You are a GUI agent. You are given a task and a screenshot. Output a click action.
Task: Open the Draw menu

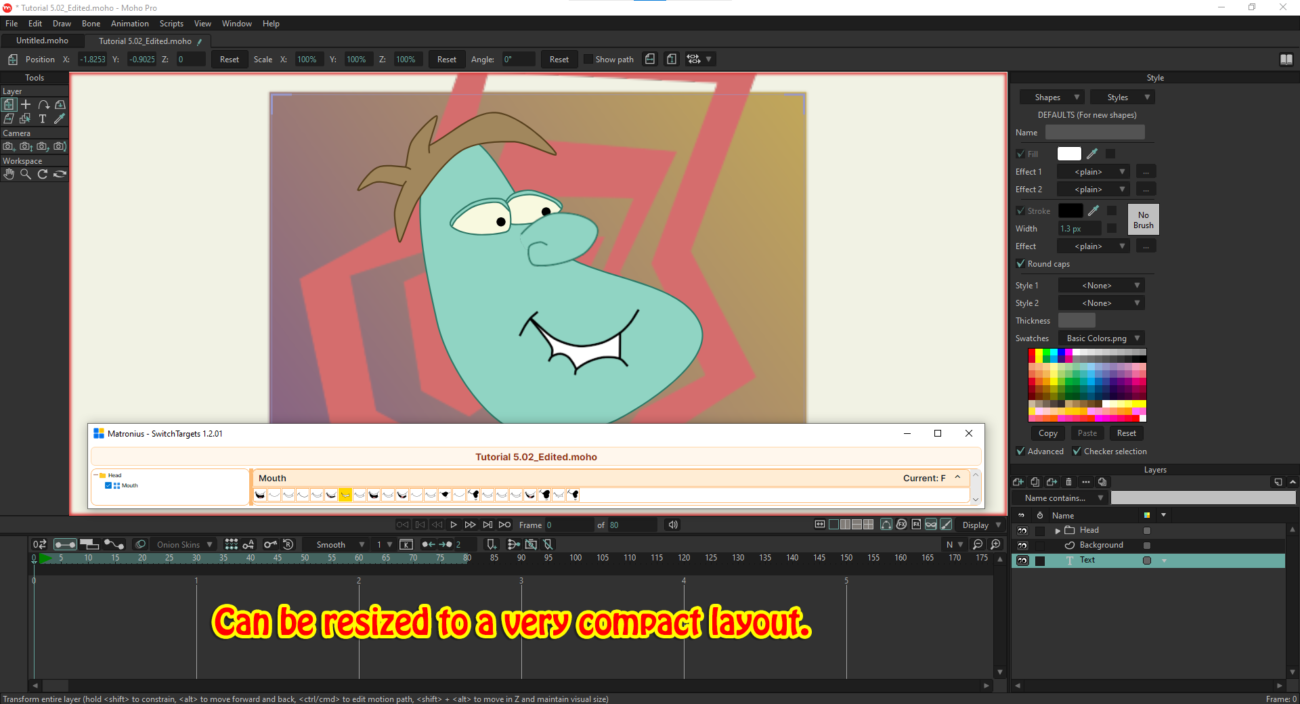62,23
